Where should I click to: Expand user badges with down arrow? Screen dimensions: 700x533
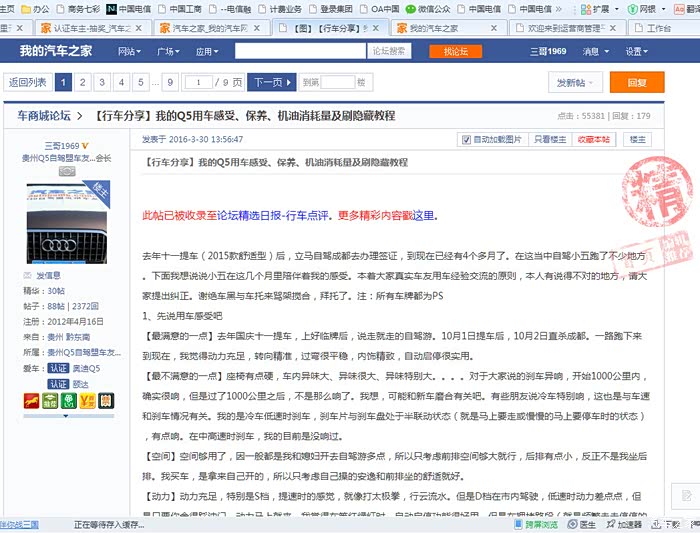pos(67,415)
